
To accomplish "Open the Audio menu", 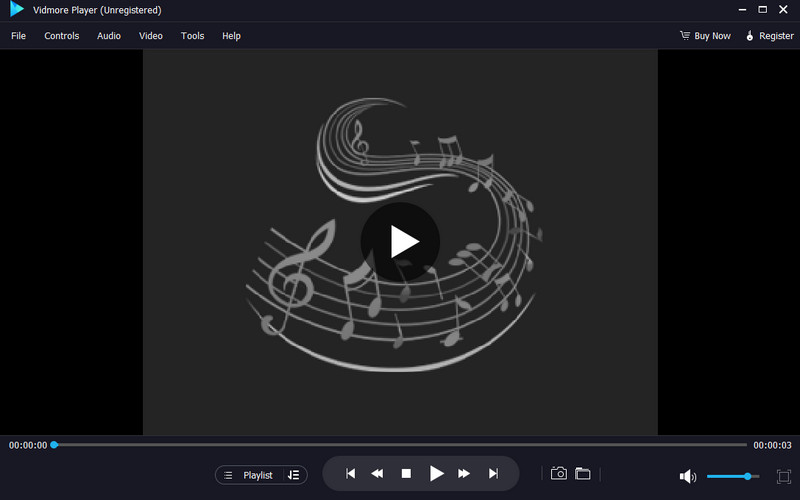I will tap(109, 36).
